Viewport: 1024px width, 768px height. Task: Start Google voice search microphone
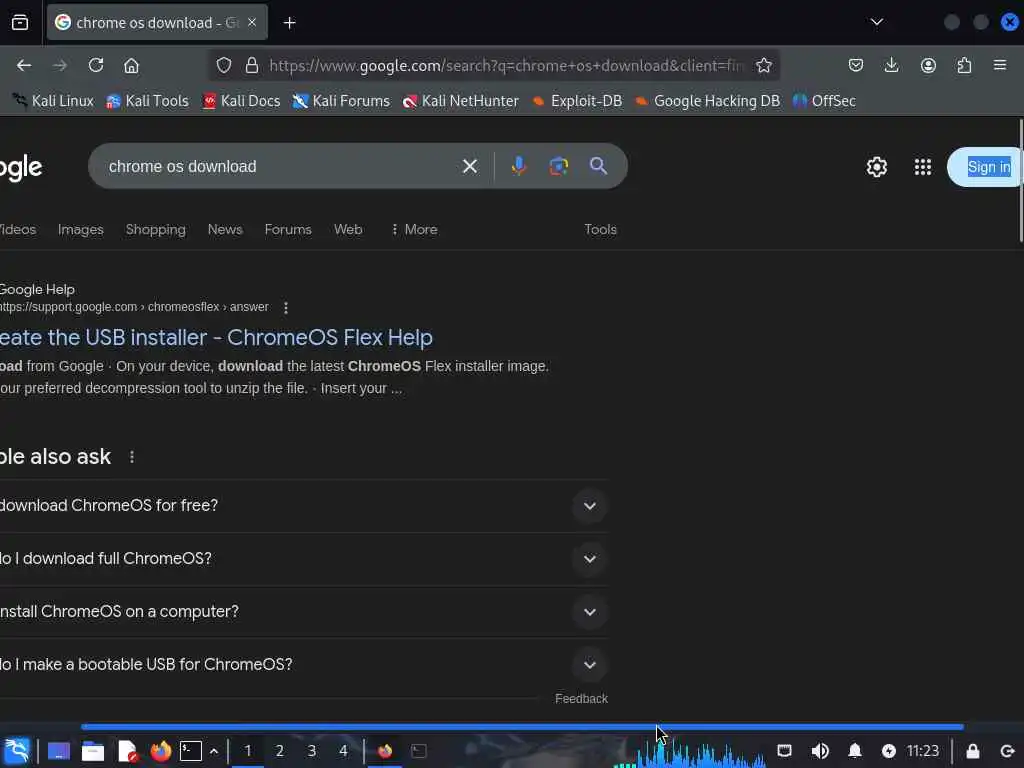pos(519,167)
